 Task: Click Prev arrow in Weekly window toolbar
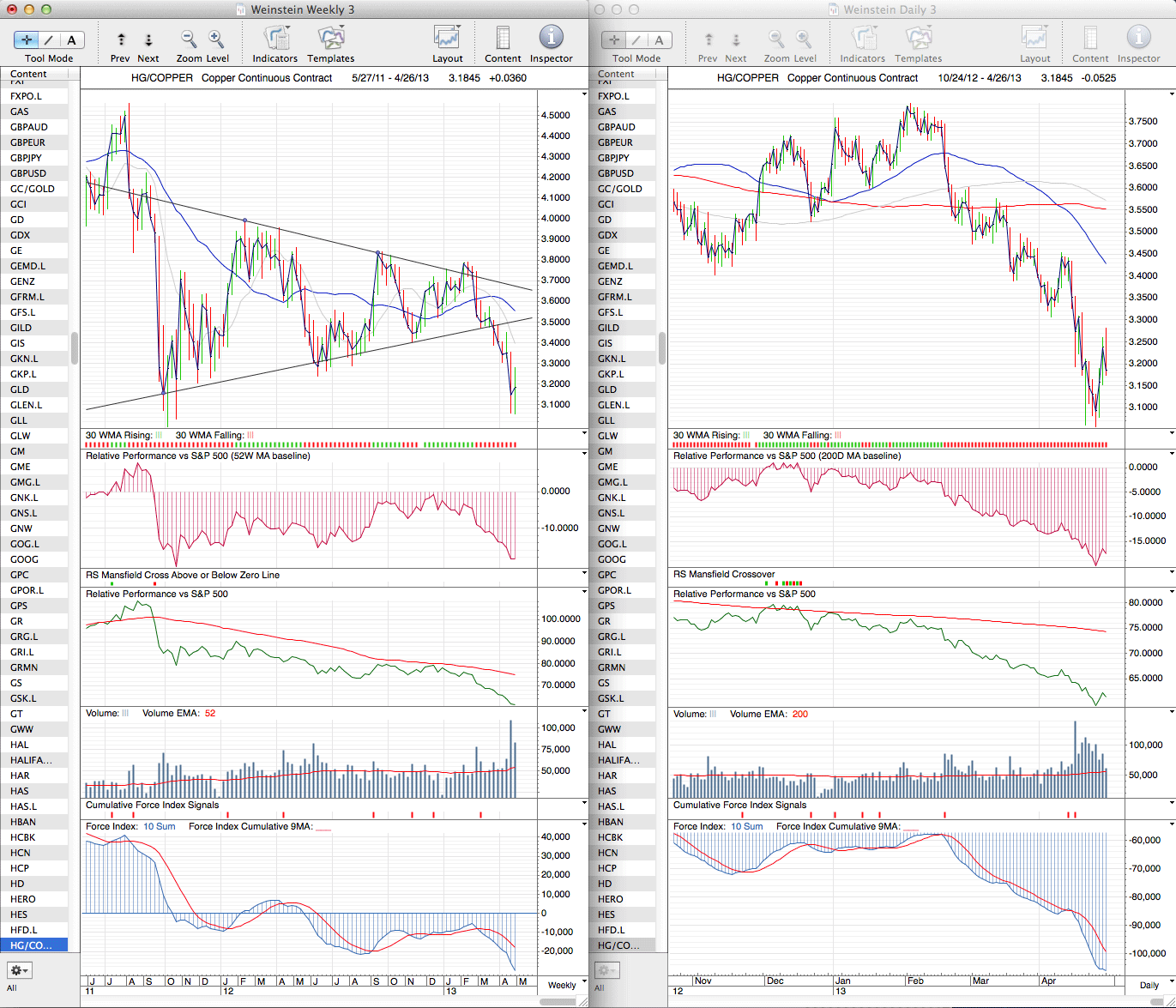(121, 39)
